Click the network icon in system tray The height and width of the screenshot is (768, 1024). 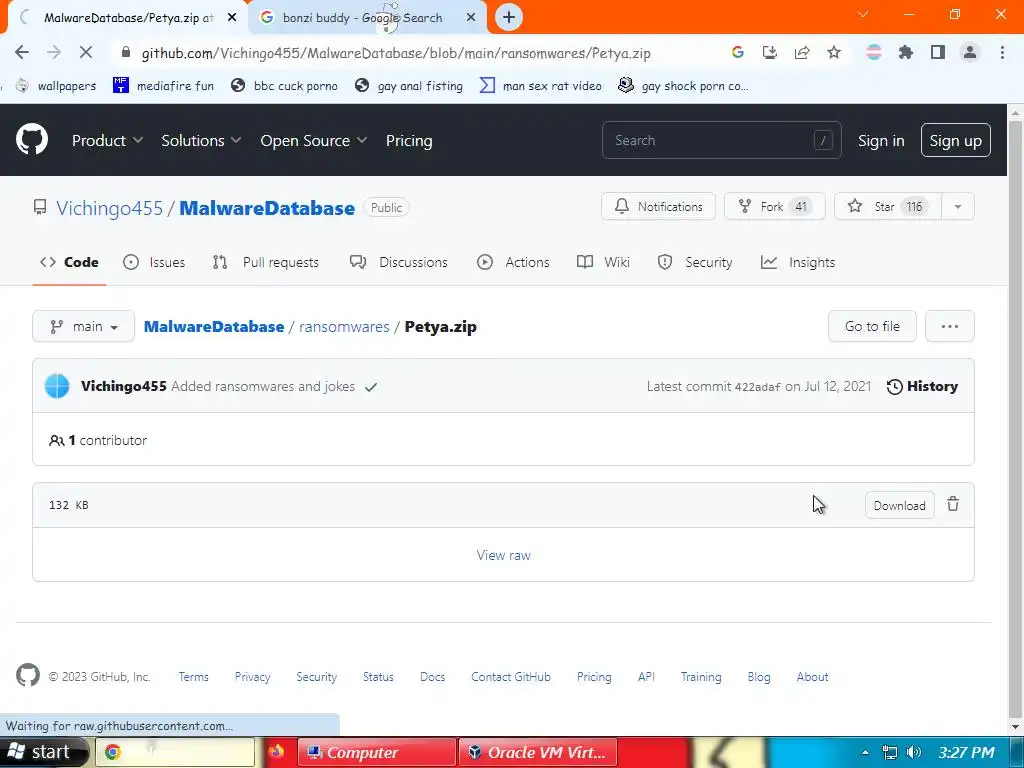click(x=889, y=752)
